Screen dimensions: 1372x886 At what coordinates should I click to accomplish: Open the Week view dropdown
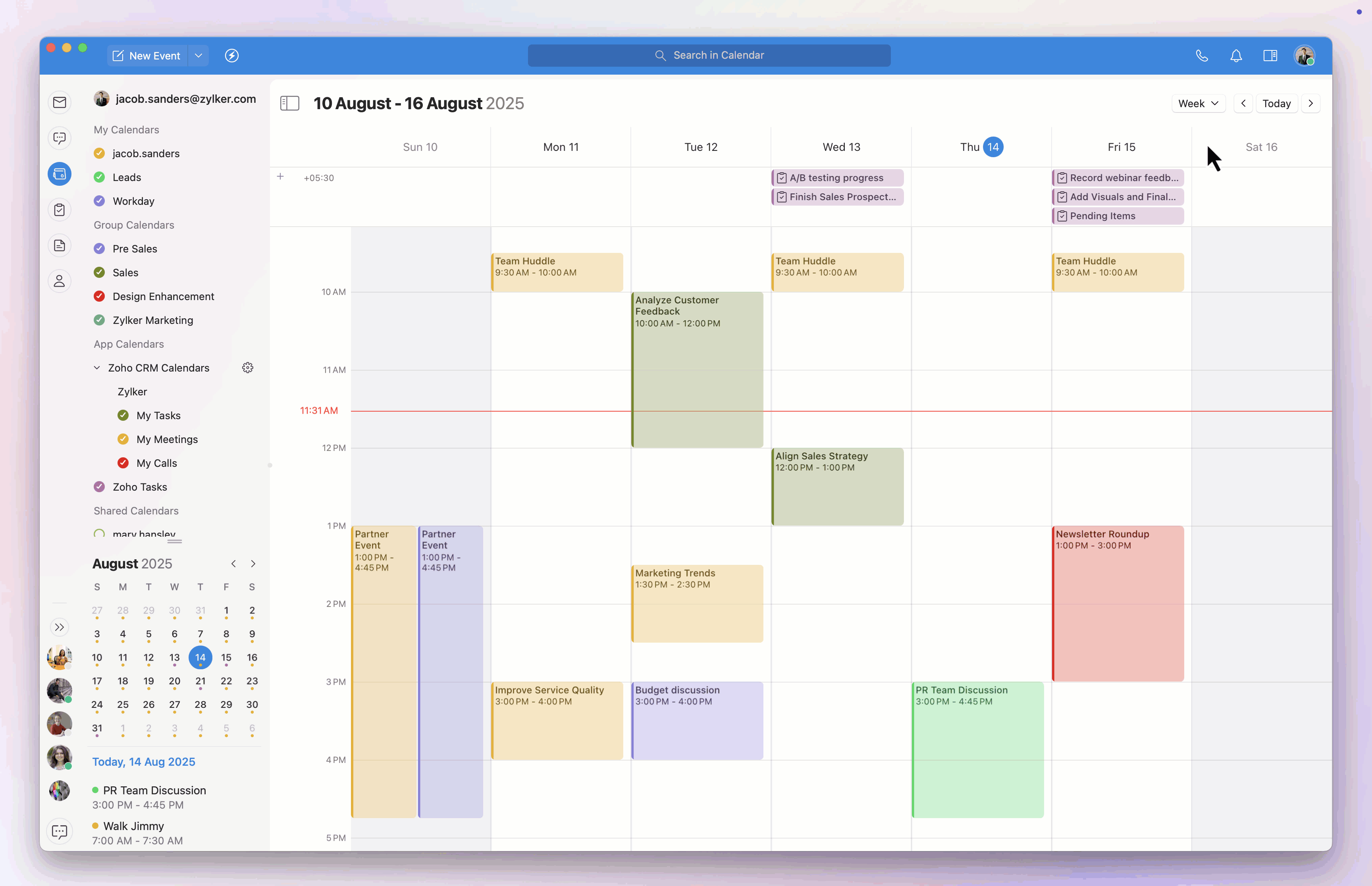point(1198,104)
